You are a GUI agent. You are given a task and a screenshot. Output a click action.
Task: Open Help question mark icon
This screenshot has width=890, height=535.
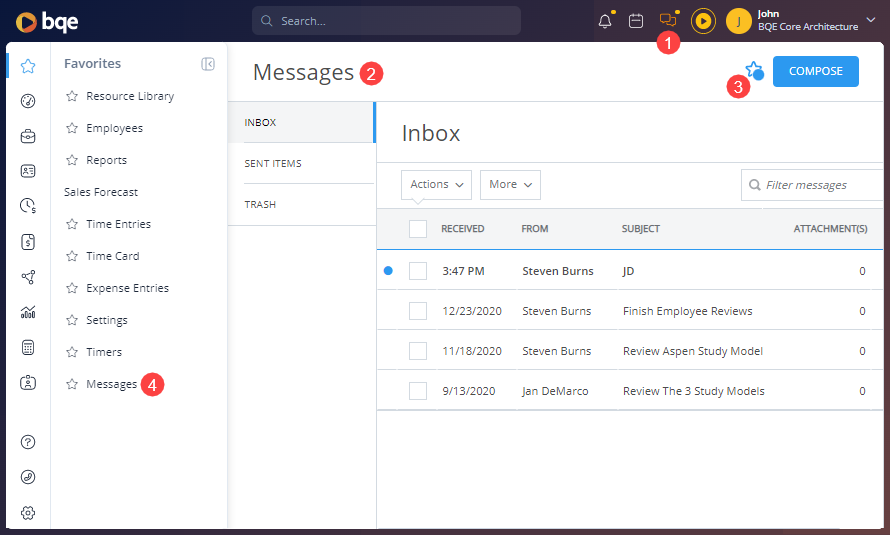point(28,442)
